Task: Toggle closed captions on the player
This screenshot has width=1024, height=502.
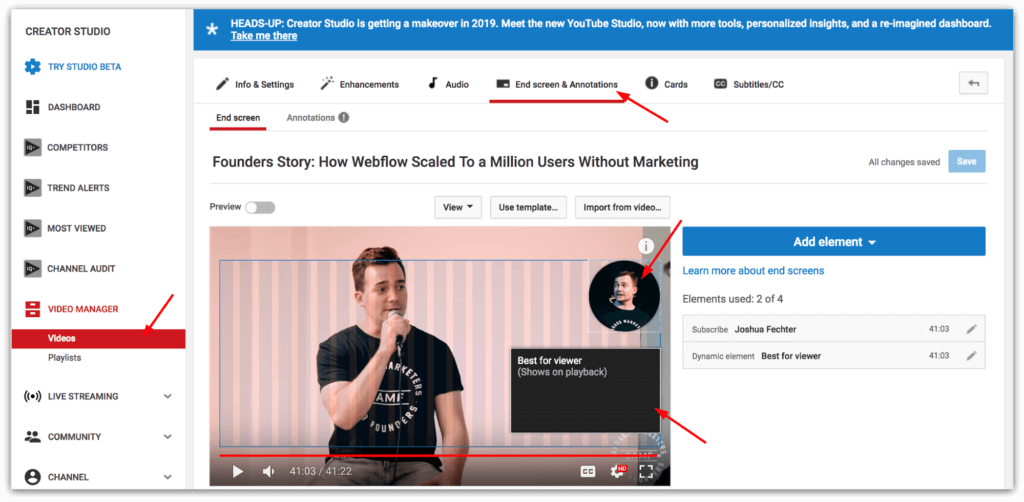Action: [588, 471]
